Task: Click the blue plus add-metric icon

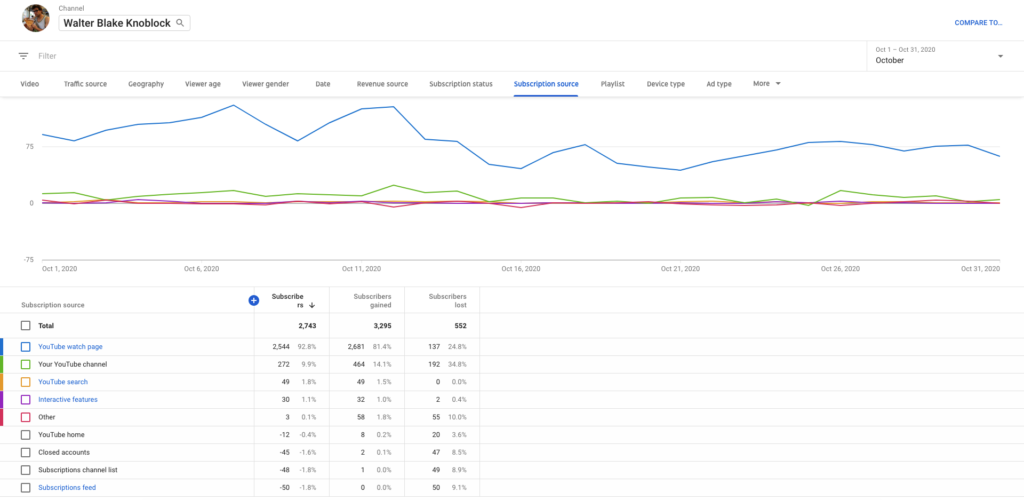Action: coord(254,300)
